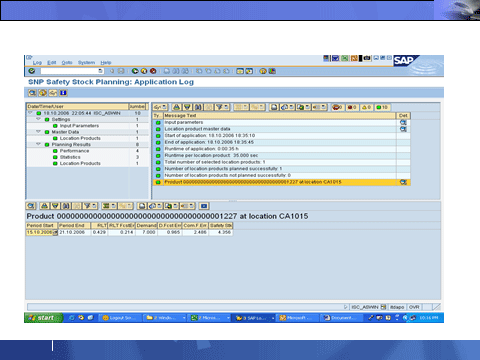Click the Sort ascending icon in message toolbar

click(x=177, y=107)
